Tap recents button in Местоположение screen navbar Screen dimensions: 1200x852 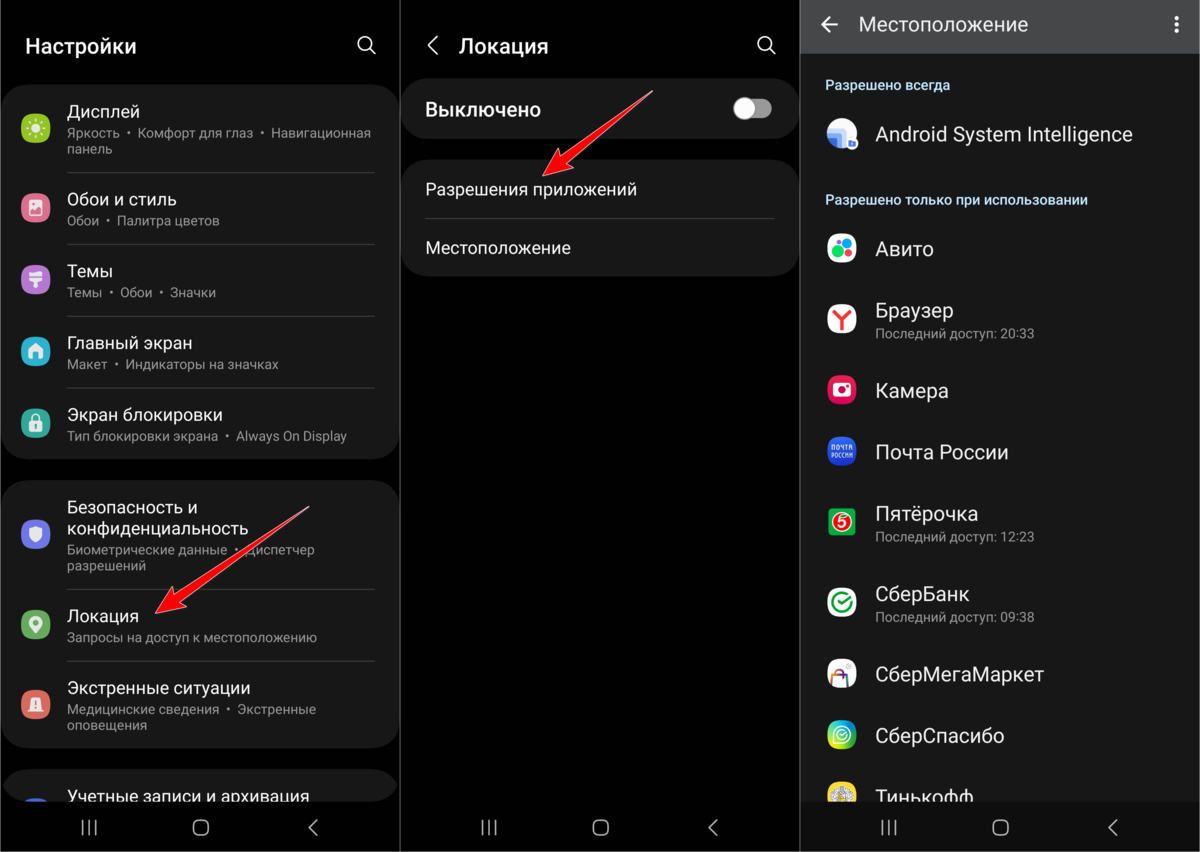pyautogui.click(x=888, y=827)
